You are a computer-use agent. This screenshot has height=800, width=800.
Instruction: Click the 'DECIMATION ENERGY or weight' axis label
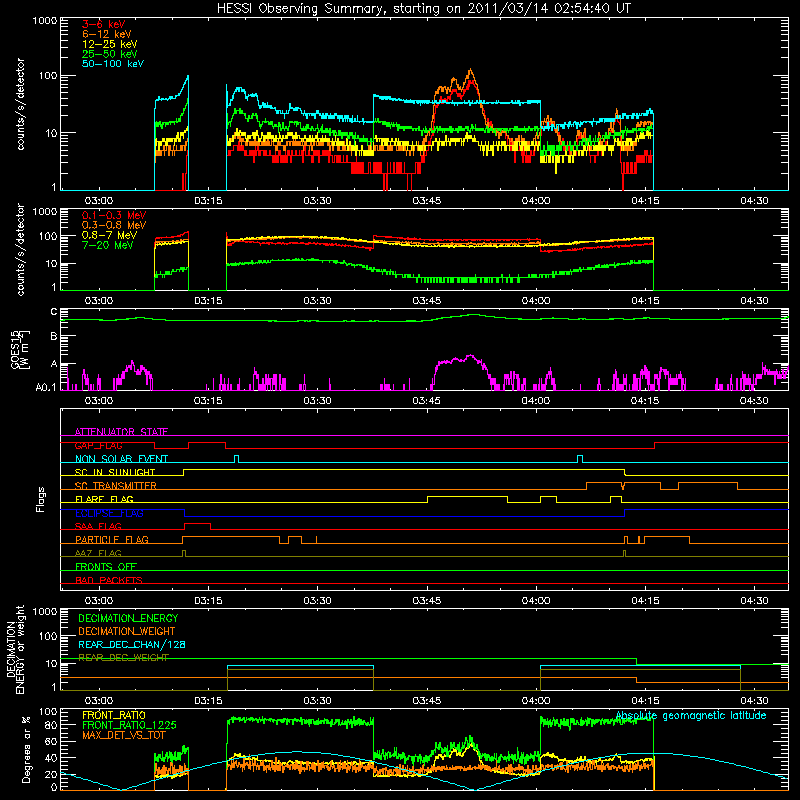pyautogui.click(x=16, y=649)
